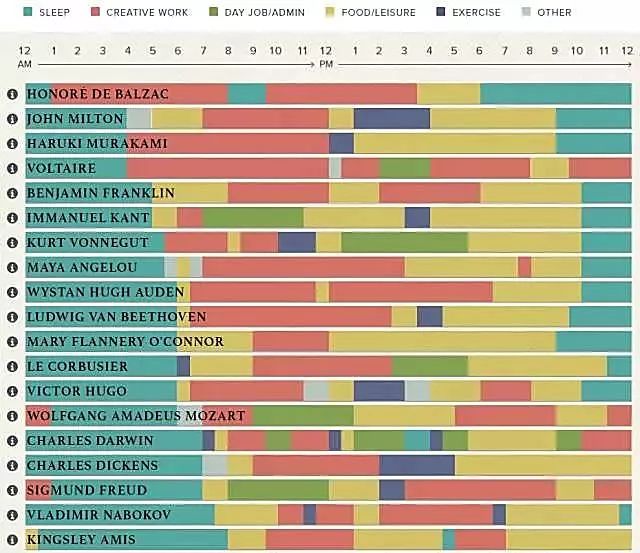The height and width of the screenshot is (553, 640).
Task: Select the EXERCISE legend label
Action: click(476, 12)
